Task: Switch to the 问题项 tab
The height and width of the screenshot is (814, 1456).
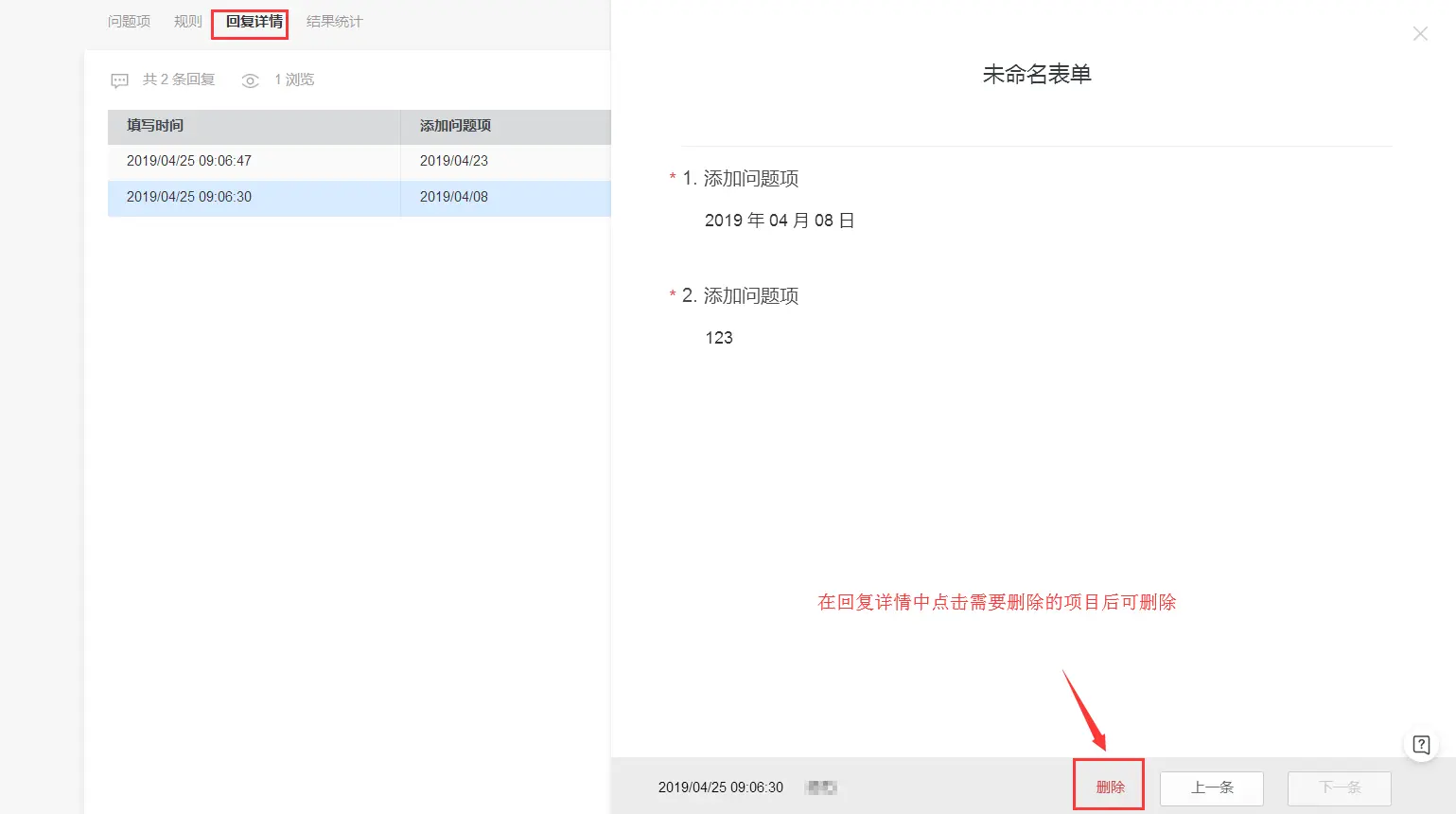Action: [x=129, y=21]
